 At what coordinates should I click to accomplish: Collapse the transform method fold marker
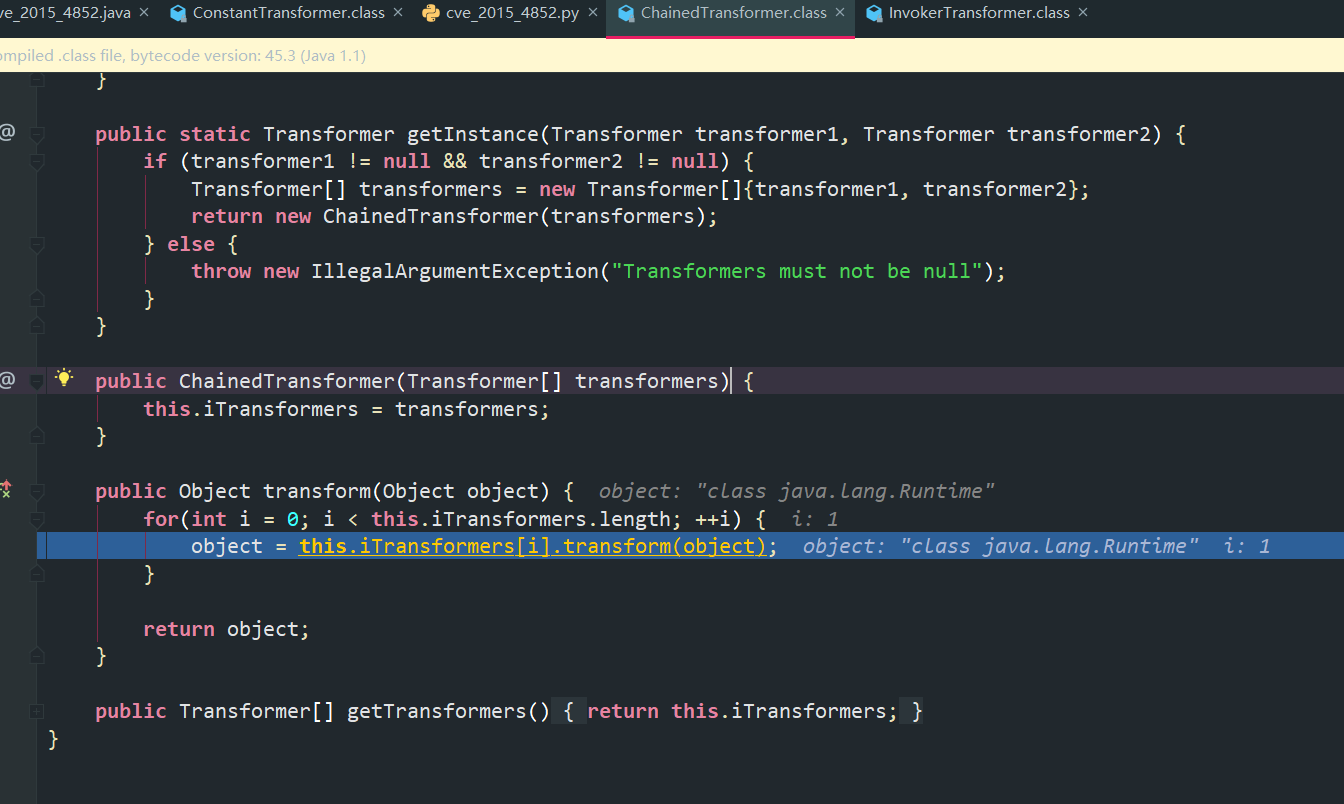37,492
